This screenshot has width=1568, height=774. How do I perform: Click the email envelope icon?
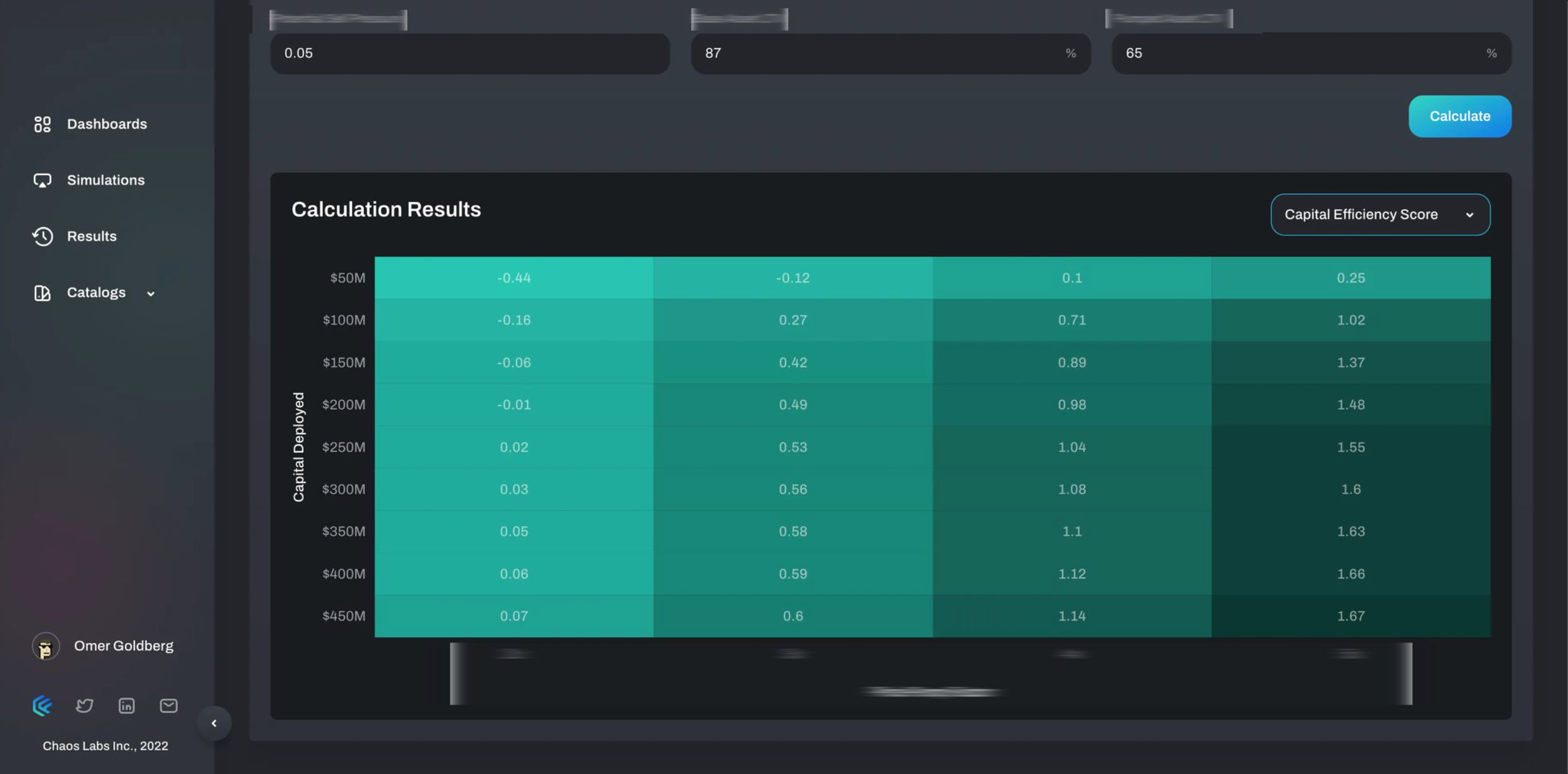pos(168,706)
